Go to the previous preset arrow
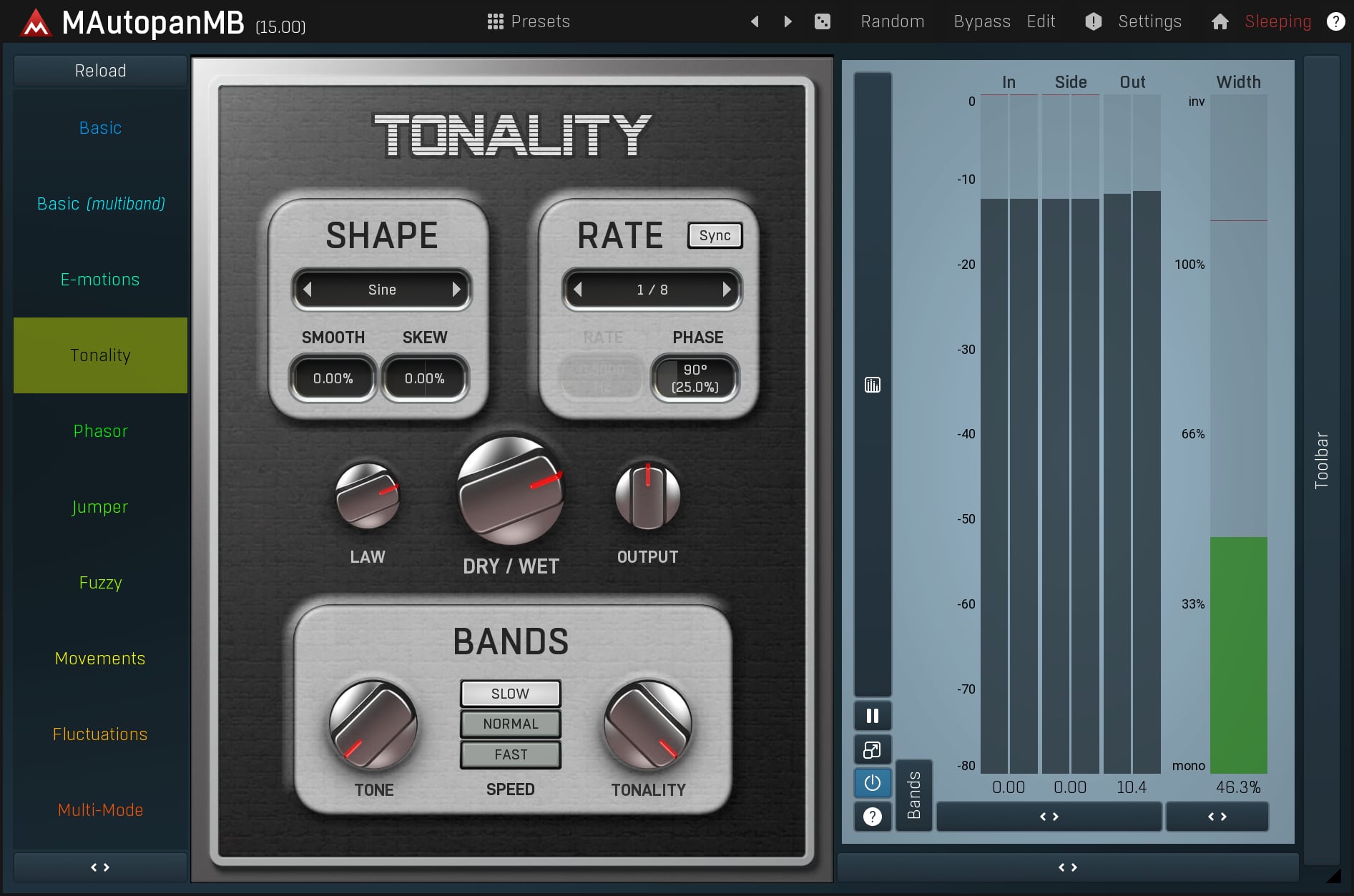 [755, 21]
